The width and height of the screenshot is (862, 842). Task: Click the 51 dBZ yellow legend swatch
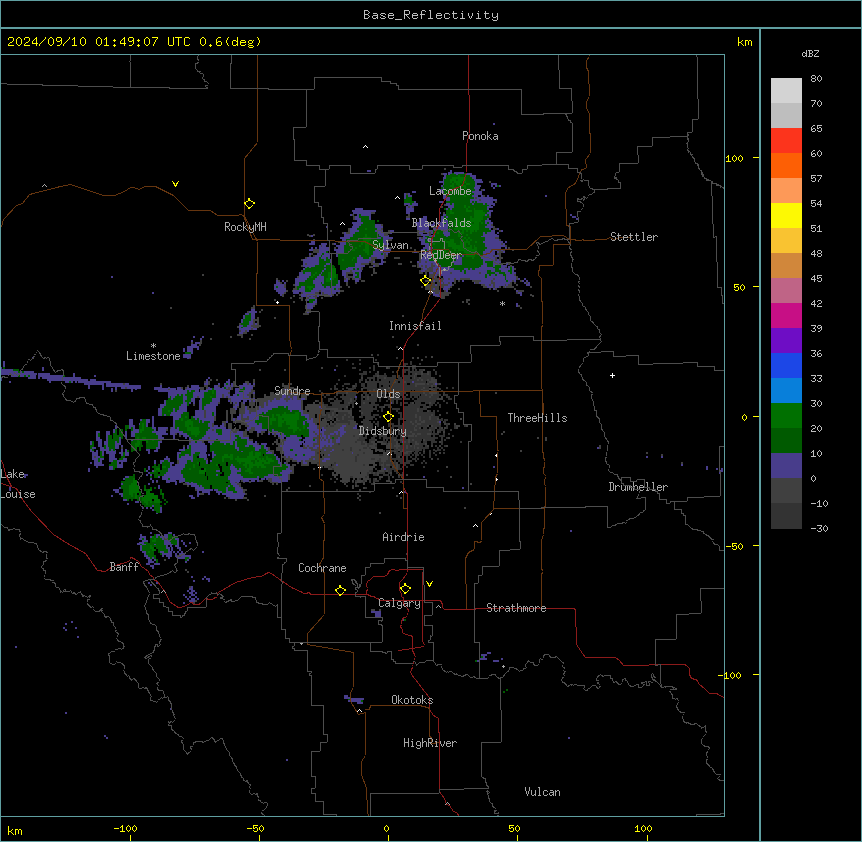point(786,215)
